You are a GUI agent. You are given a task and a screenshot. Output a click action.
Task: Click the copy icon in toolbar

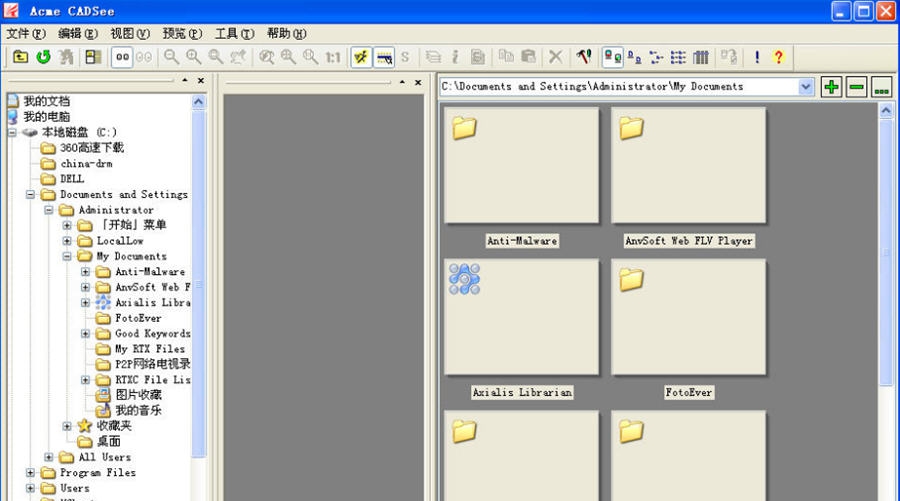[506, 57]
